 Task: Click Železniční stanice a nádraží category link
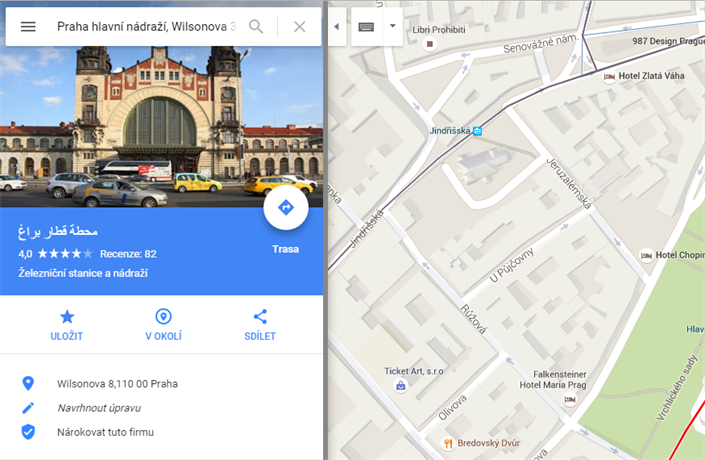[83, 273]
